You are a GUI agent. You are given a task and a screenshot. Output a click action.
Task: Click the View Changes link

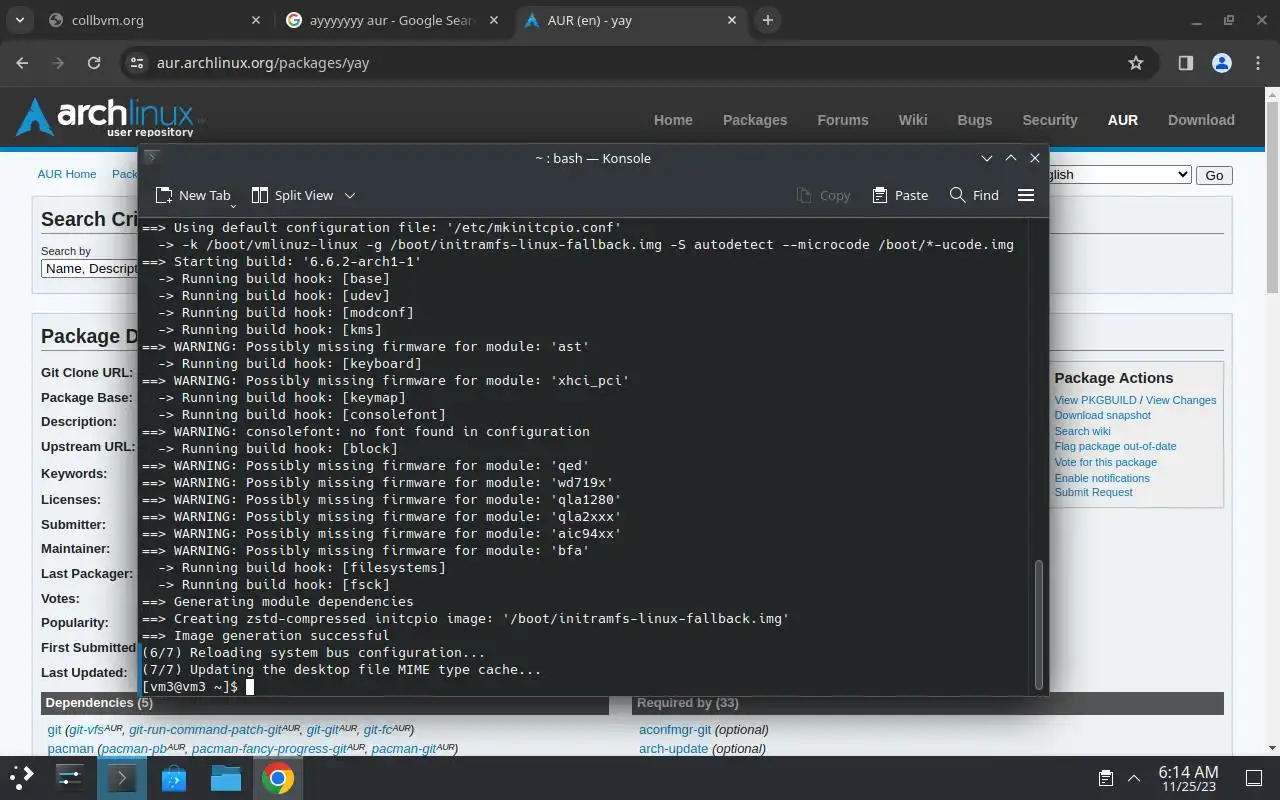[x=1181, y=400]
